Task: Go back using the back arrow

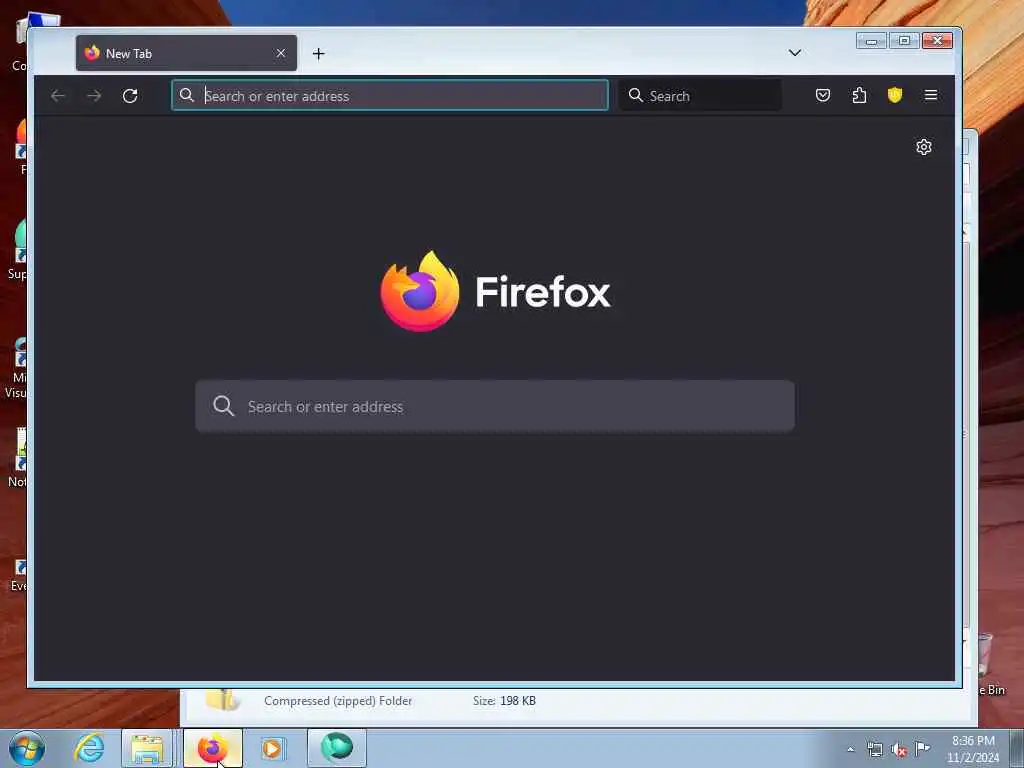Action: pos(58,96)
